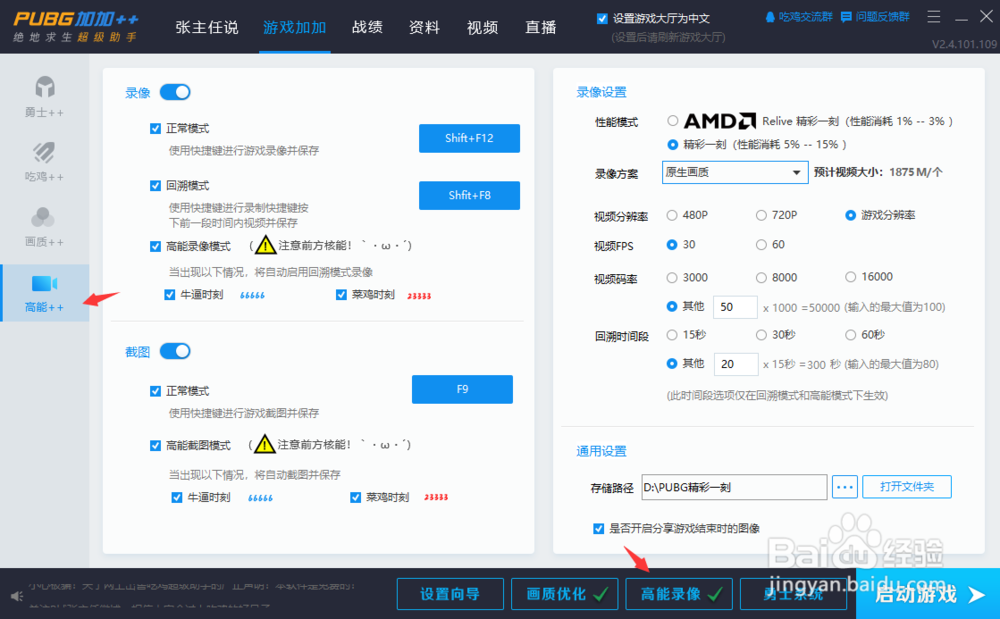The width and height of the screenshot is (1000, 619).
Task: Switch to the 张主任说 tab
Action: pos(207,27)
